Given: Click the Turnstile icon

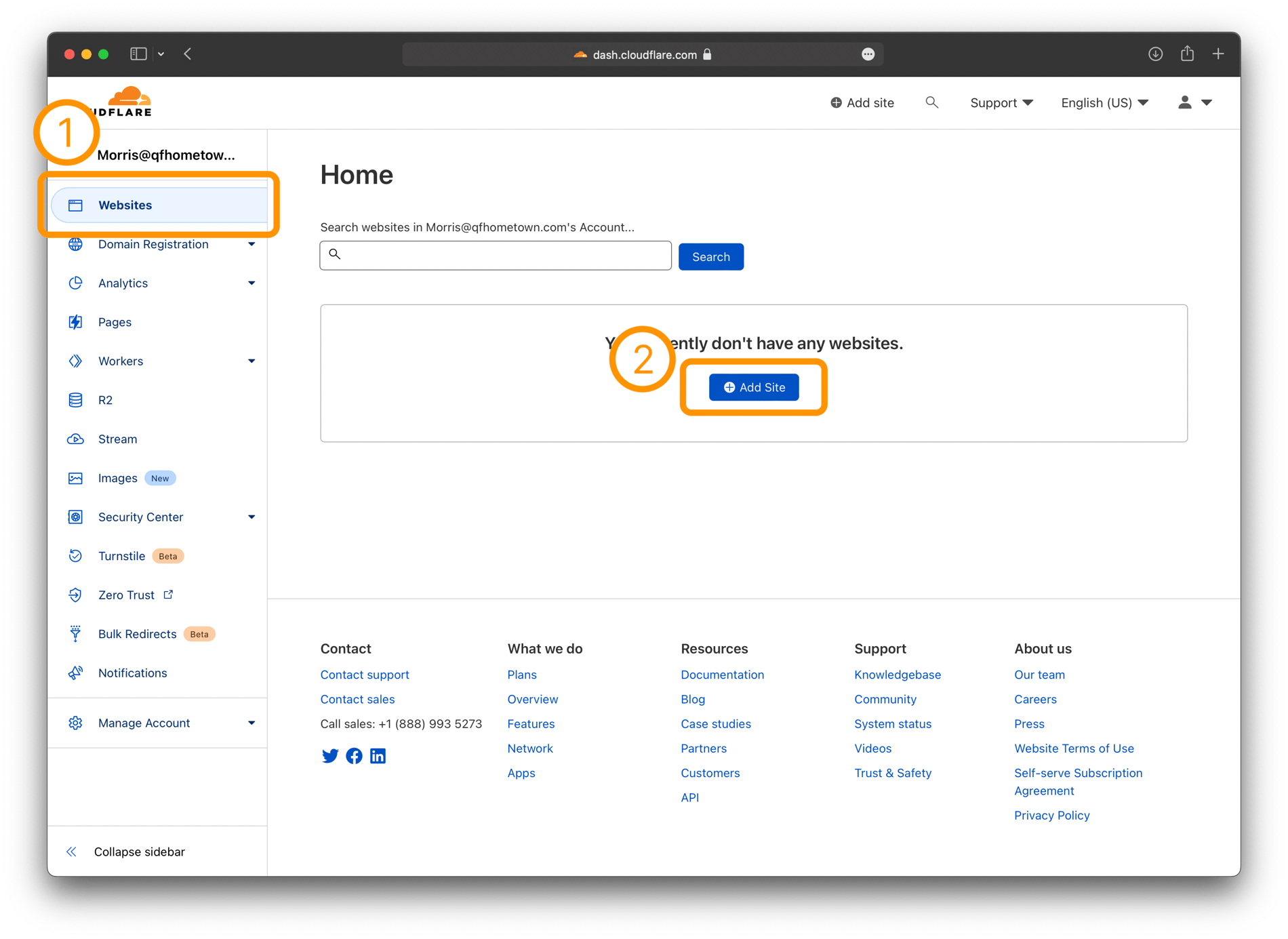Looking at the screenshot, I should click(x=75, y=556).
